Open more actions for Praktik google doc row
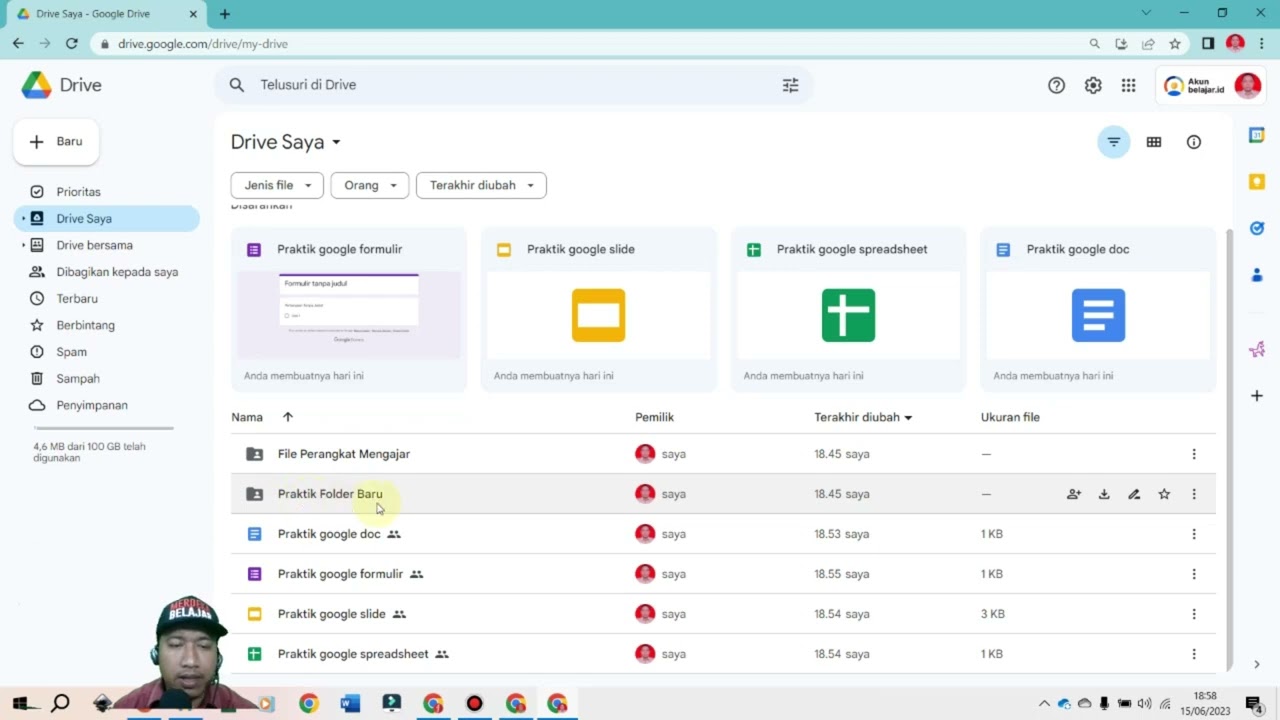Viewport: 1280px width, 720px height. click(x=1194, y=534)
